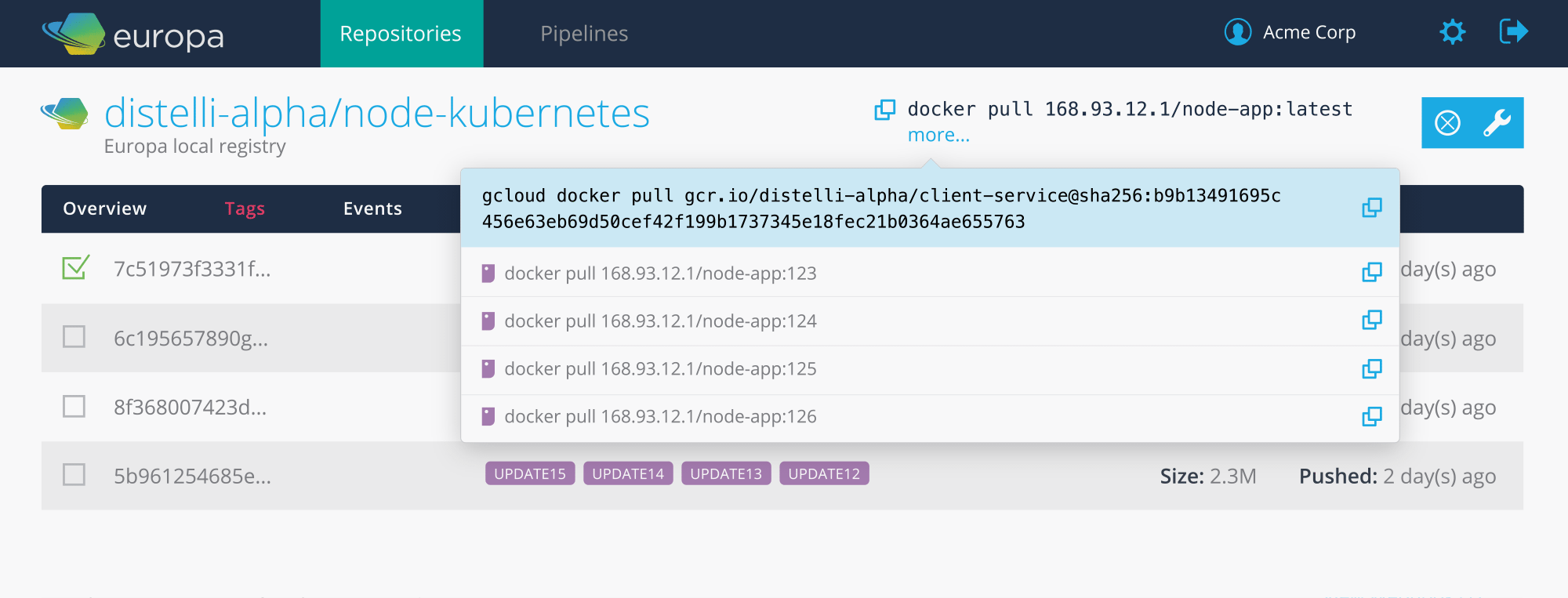
Task: Check the 6c195657890g image checkbox
Action: point(74,337)
